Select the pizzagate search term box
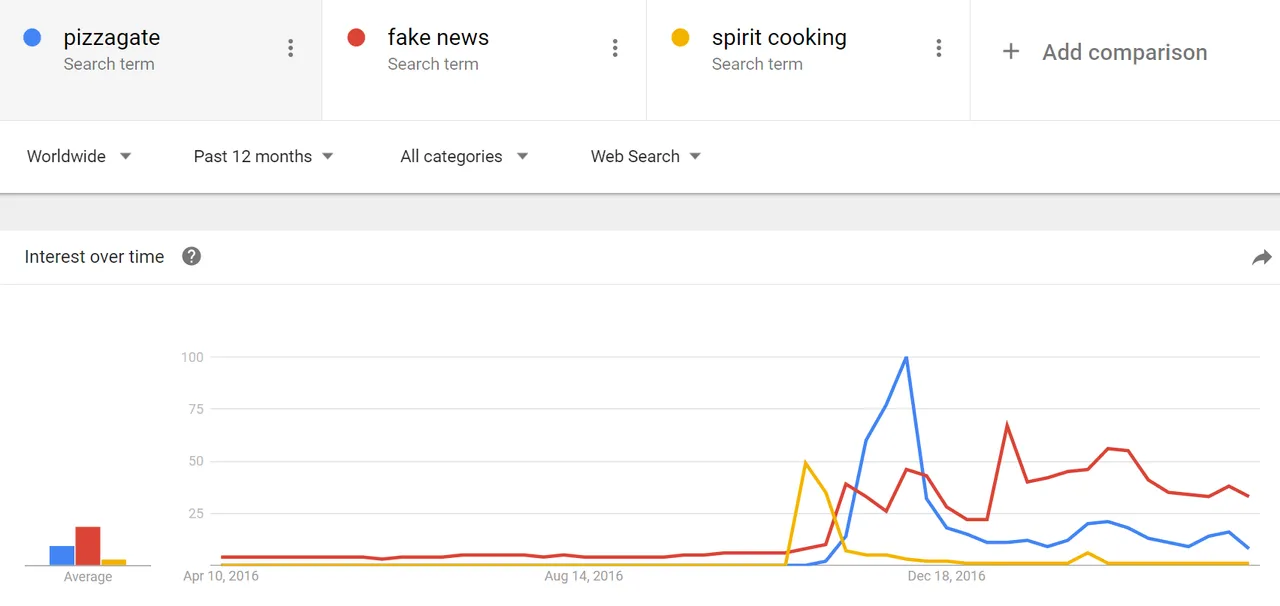The height and width of the screenshot is (606, 1280). pos(161,60)
